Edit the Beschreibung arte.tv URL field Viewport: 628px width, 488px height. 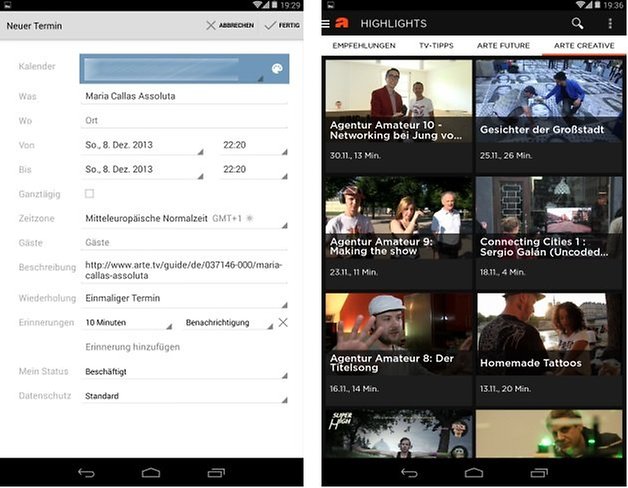(184, 270)
